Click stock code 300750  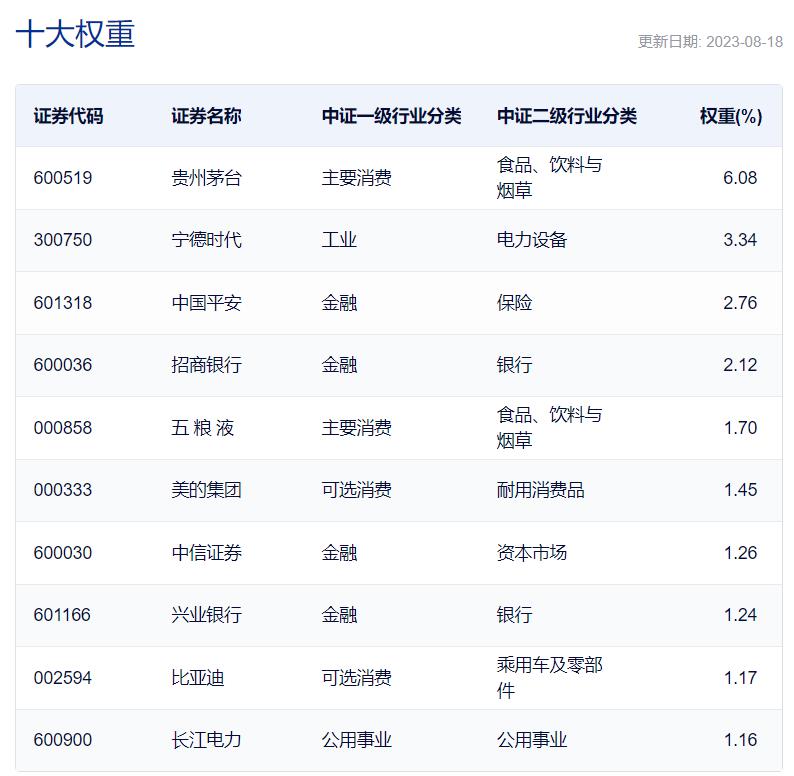pos(63,240)
